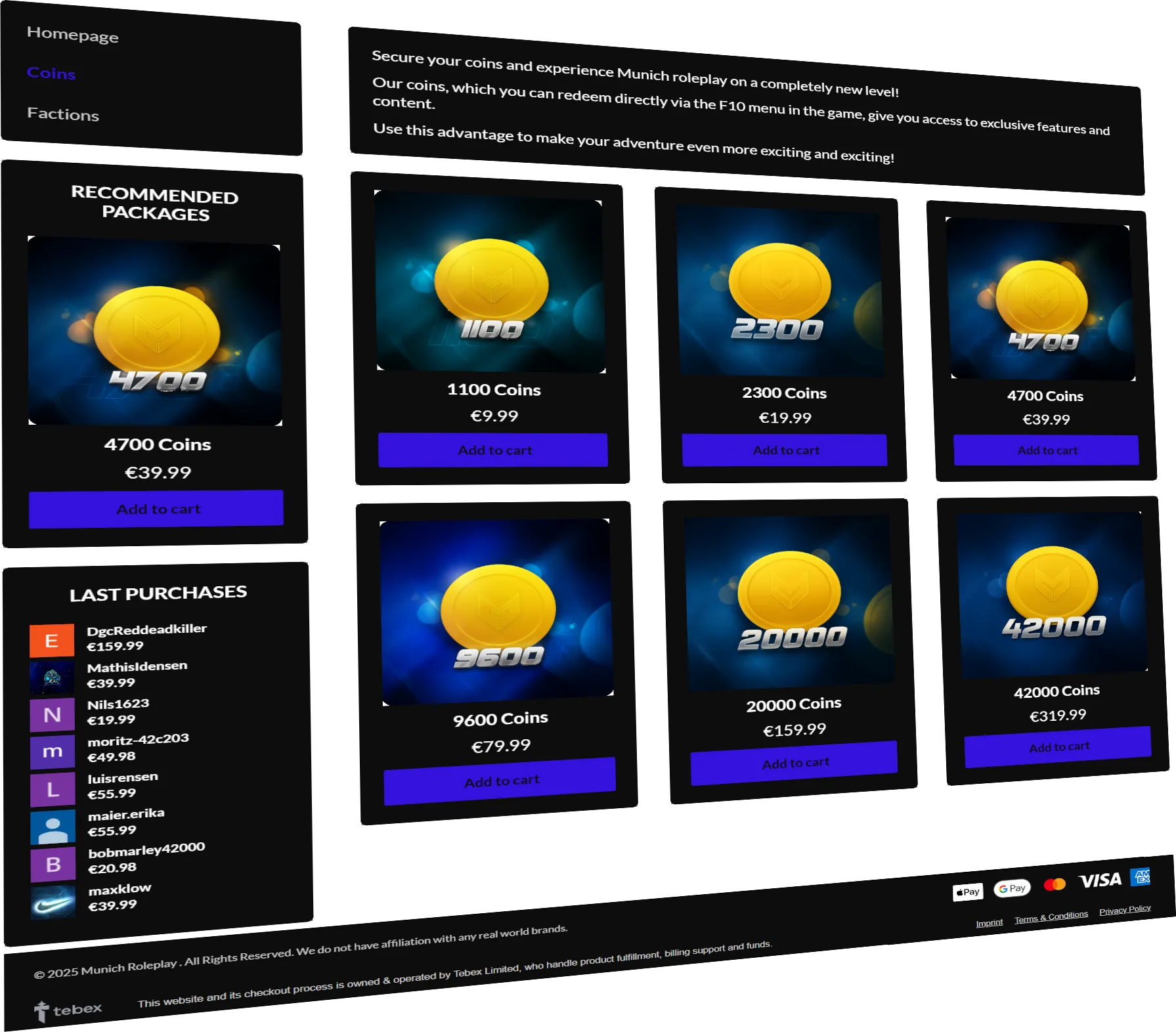The height and width of the screenshot is (1032, 1176).
Task: Open the Imprint page link
Action: (990, 921)
